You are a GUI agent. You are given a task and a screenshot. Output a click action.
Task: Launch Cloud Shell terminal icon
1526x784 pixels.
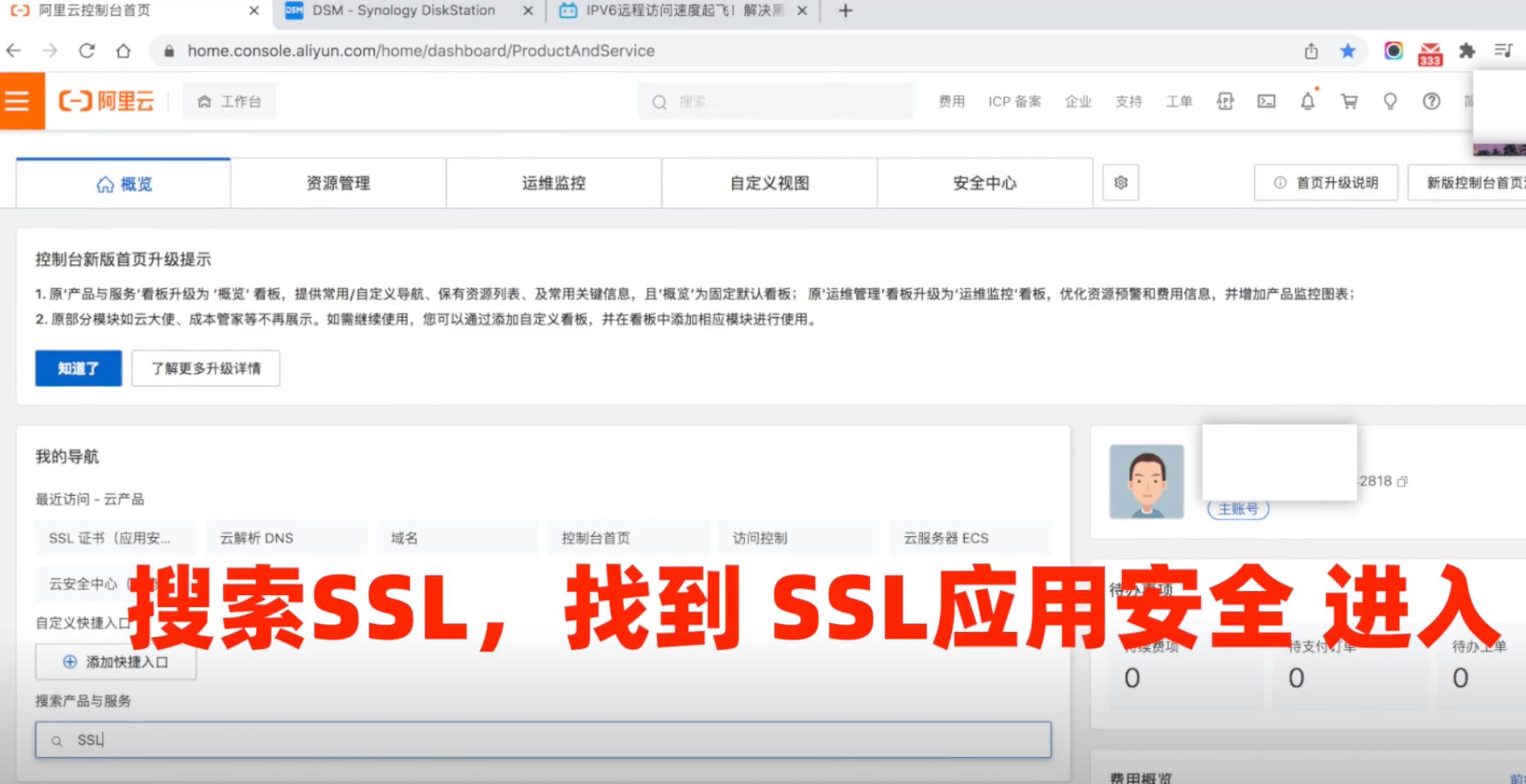pyautogui.click(x=1266, y=101)
